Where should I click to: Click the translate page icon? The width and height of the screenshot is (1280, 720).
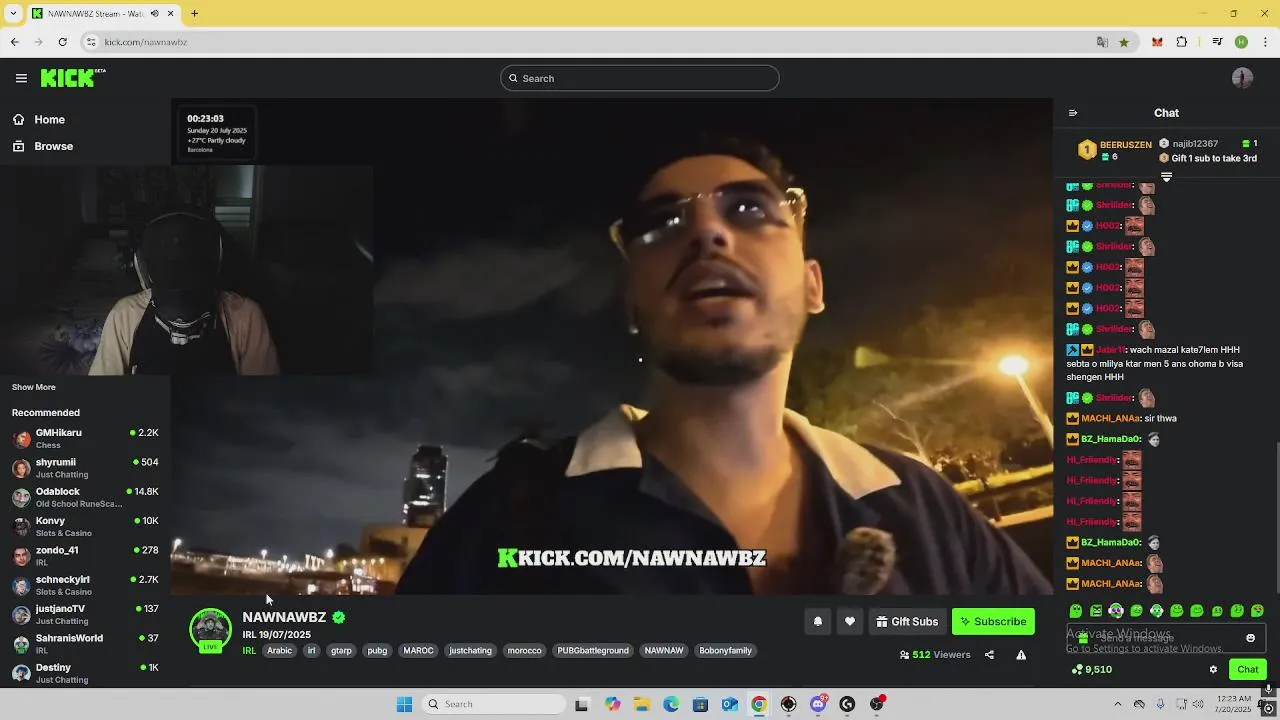point(1102,42)
